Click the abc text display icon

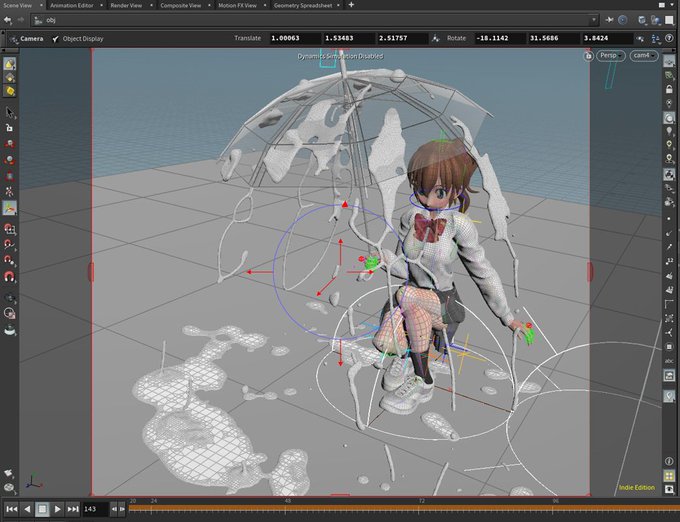pos(669,361)
